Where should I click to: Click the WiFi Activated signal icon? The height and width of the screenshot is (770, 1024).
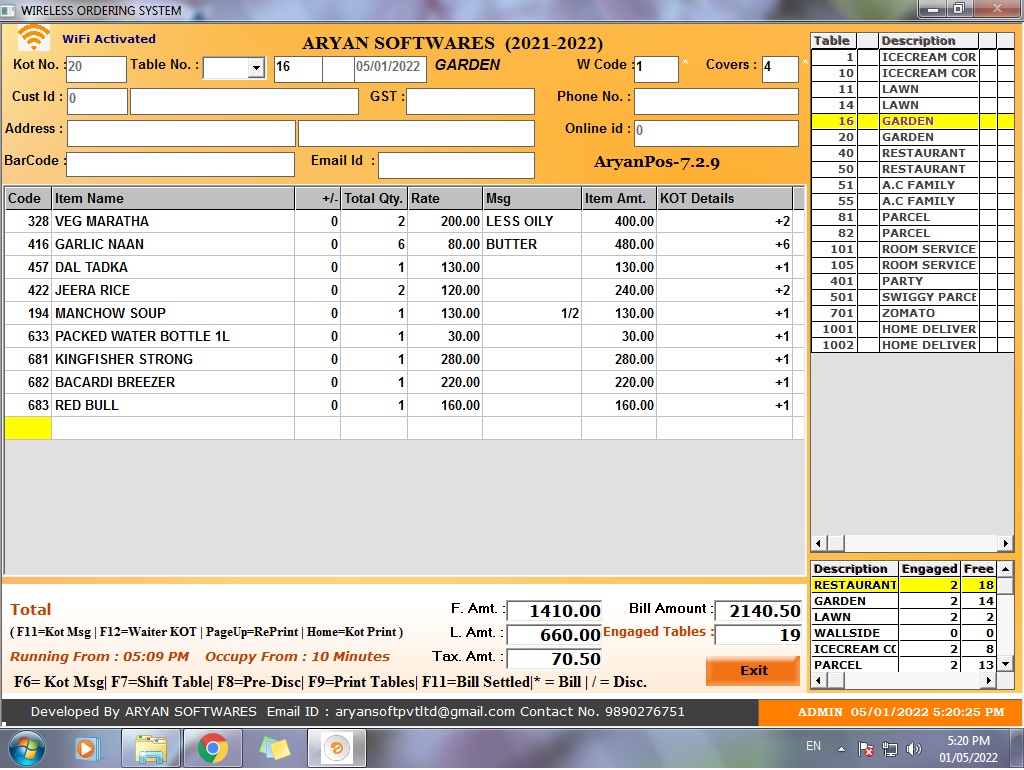[33, 38]
